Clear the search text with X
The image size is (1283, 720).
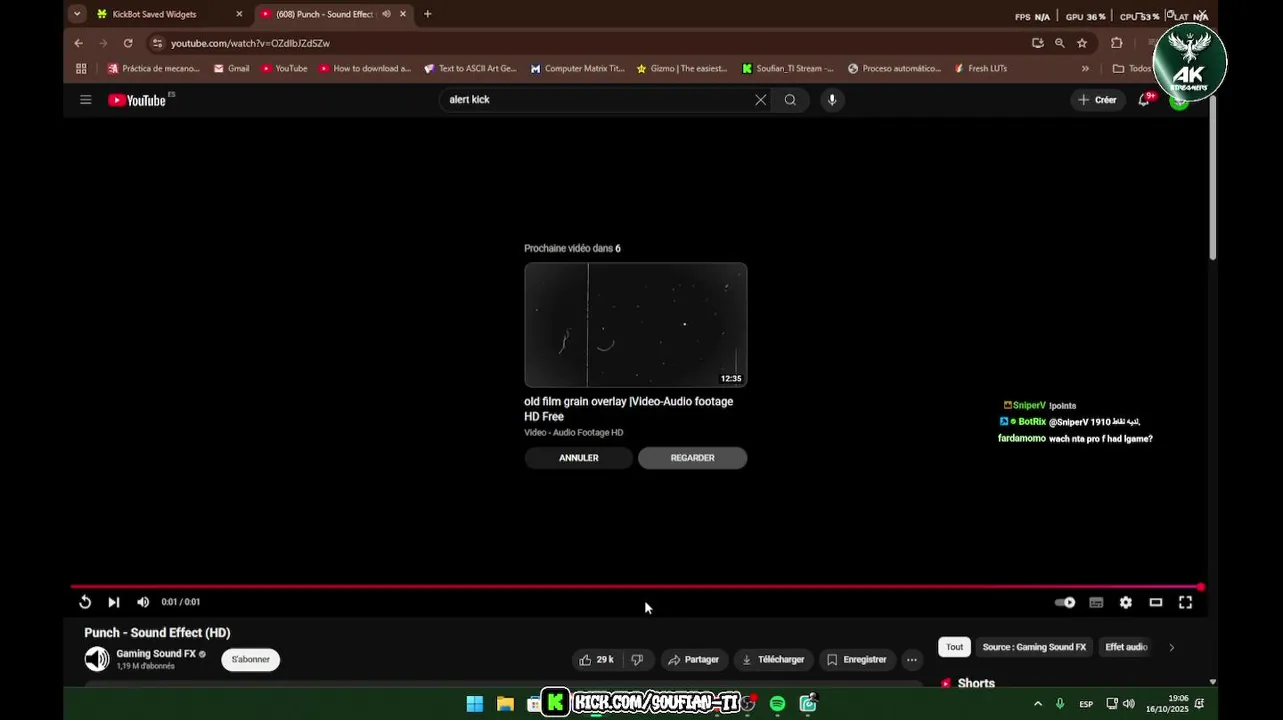pos(761,100)
